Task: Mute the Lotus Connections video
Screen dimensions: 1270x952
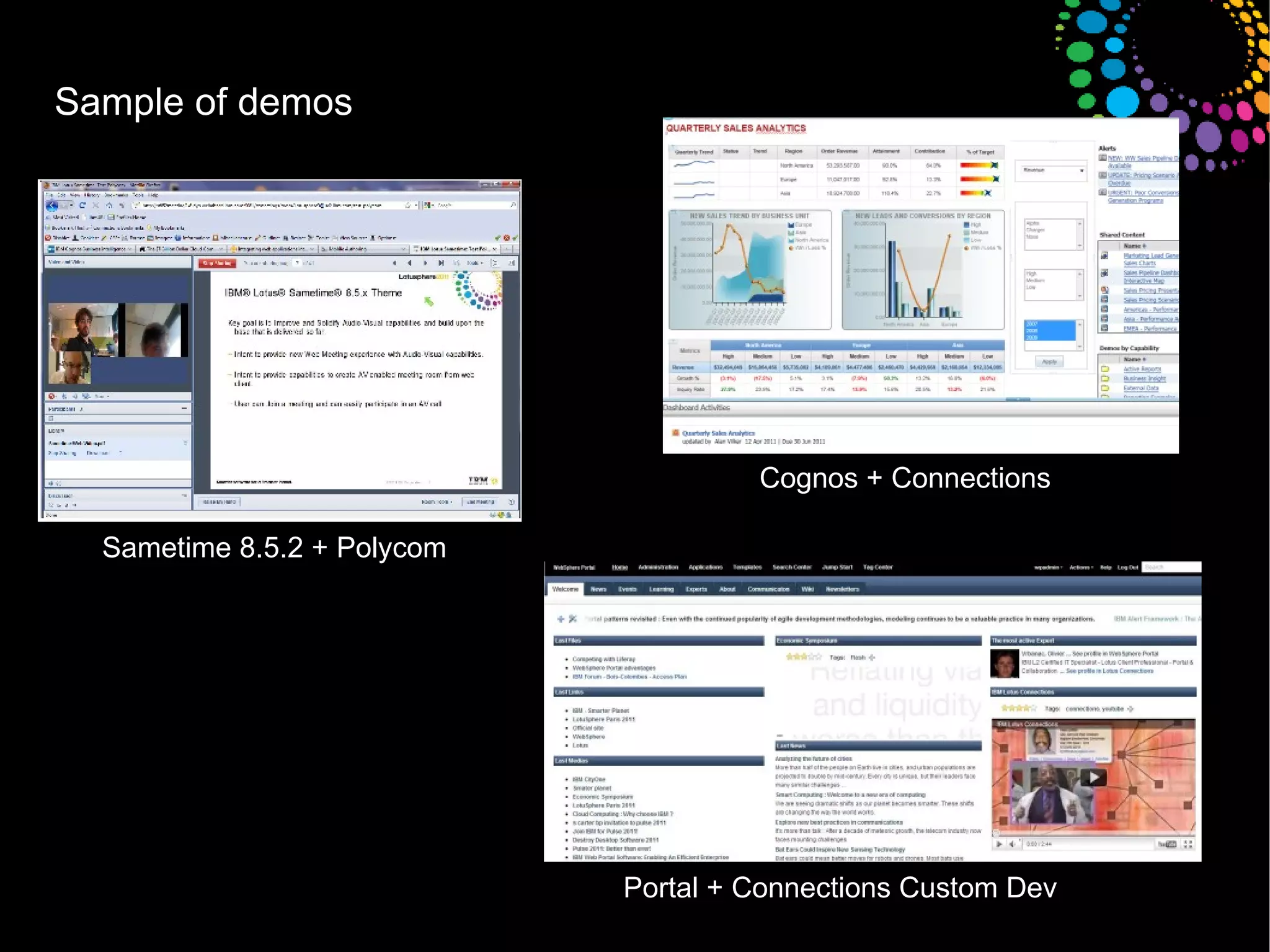Action: point(1012,844)
